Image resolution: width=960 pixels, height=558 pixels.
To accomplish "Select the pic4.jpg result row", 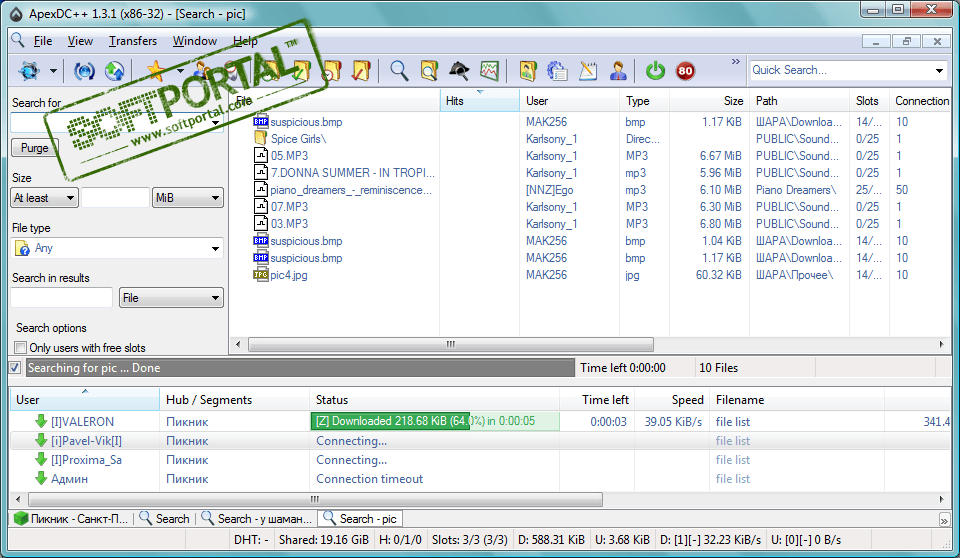I will point(590,274).
